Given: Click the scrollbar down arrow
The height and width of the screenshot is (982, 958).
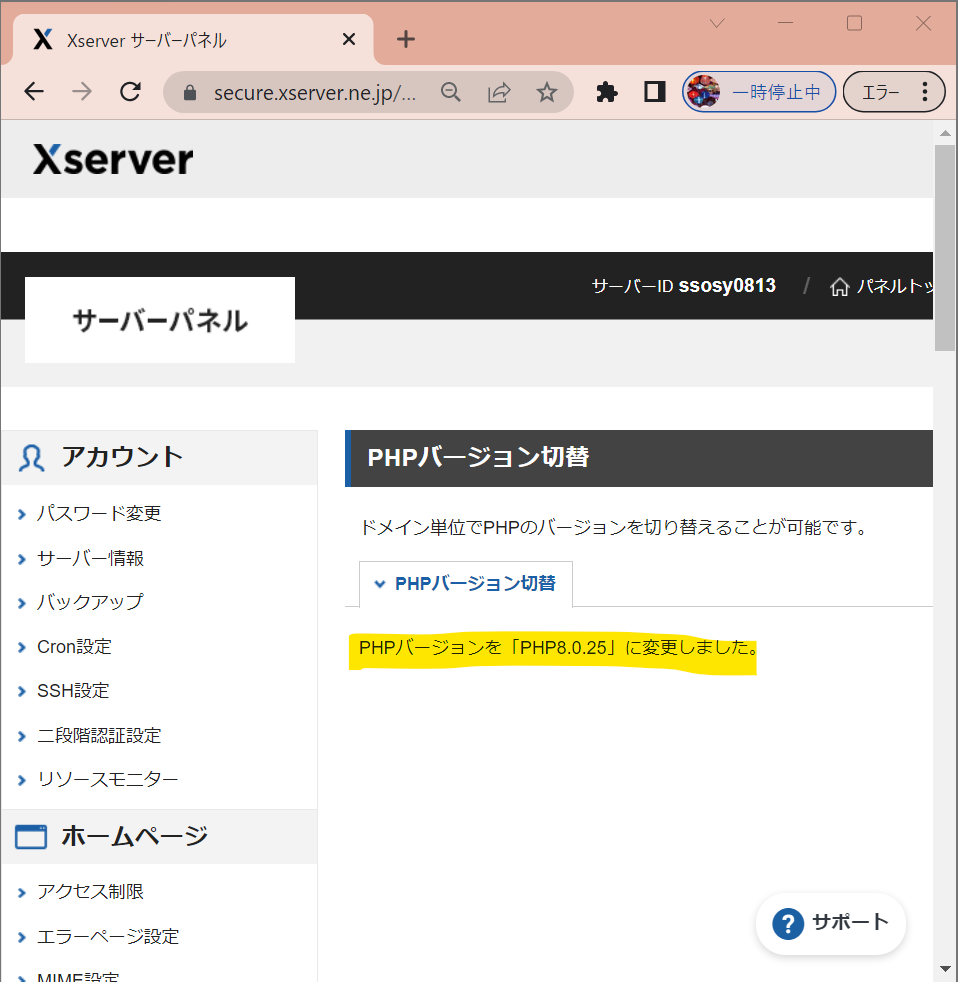Looking at the screenshot, I should [x=945, y=969].
